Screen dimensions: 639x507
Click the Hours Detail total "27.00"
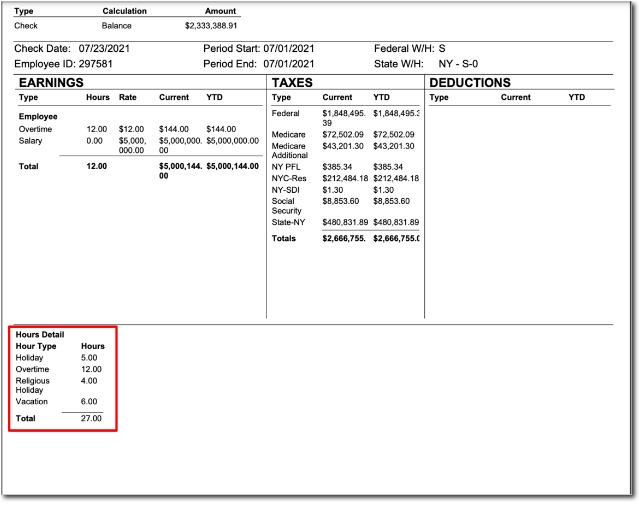pyautogui.click(x=91, y=419)
